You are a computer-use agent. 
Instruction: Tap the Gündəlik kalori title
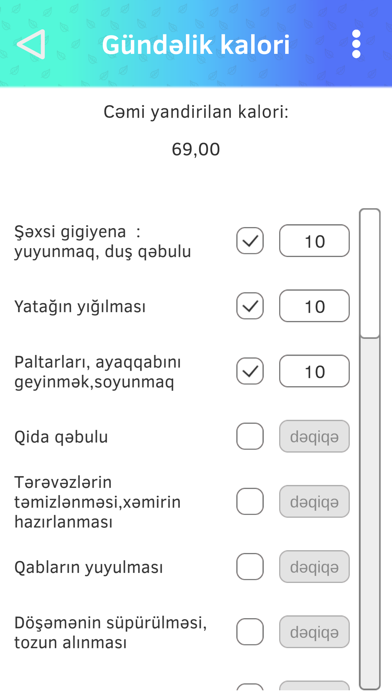point(196,45)
